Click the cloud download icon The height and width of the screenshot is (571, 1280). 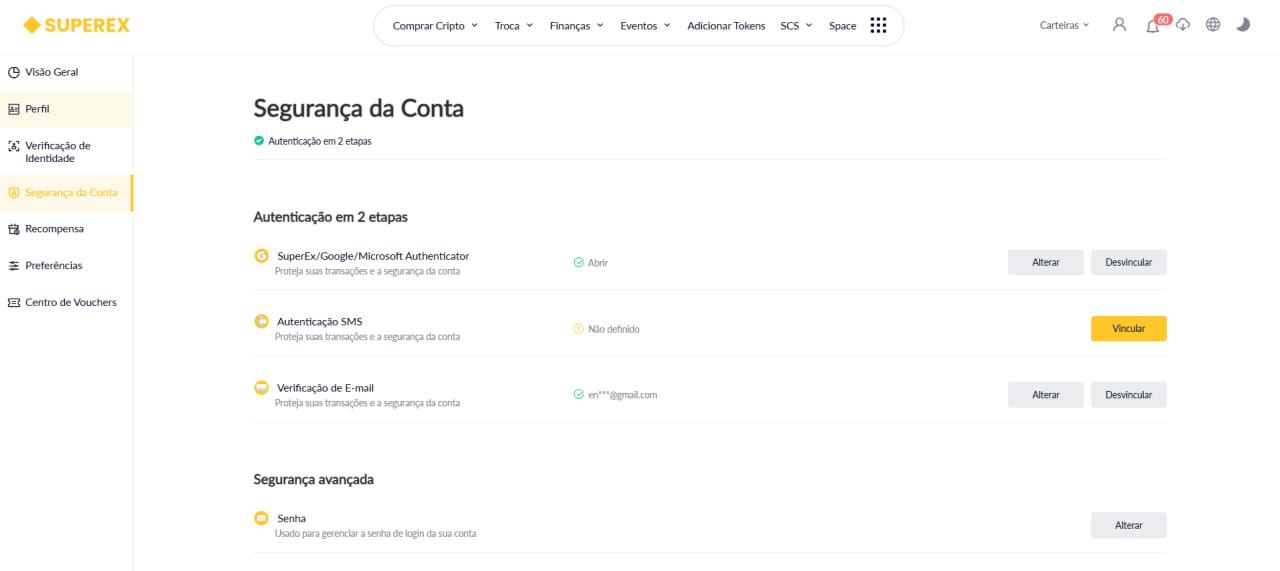point(1183,25)
